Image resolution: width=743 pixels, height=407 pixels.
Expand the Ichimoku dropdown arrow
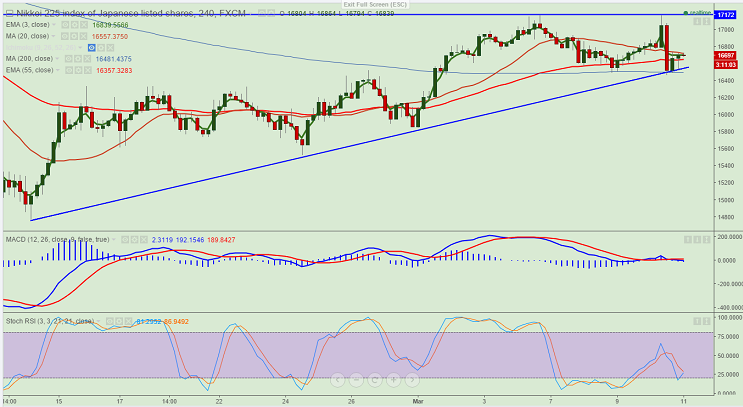80,48
